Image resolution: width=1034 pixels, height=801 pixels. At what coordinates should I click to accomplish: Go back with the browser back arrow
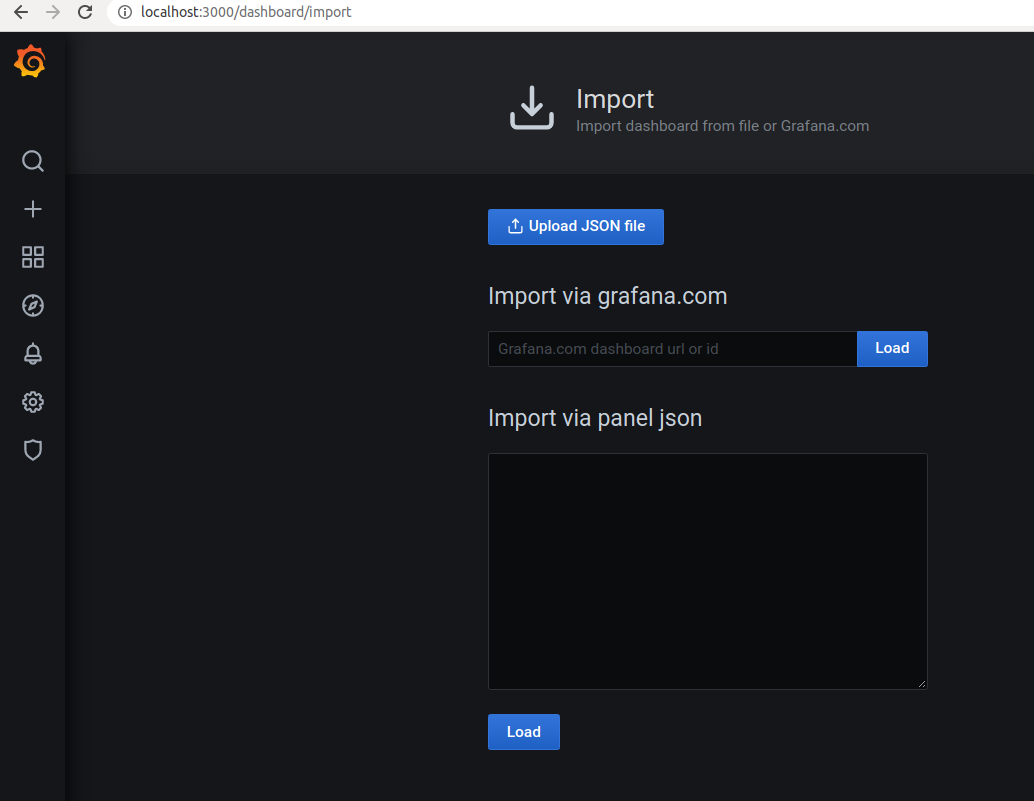coord(21,12)
